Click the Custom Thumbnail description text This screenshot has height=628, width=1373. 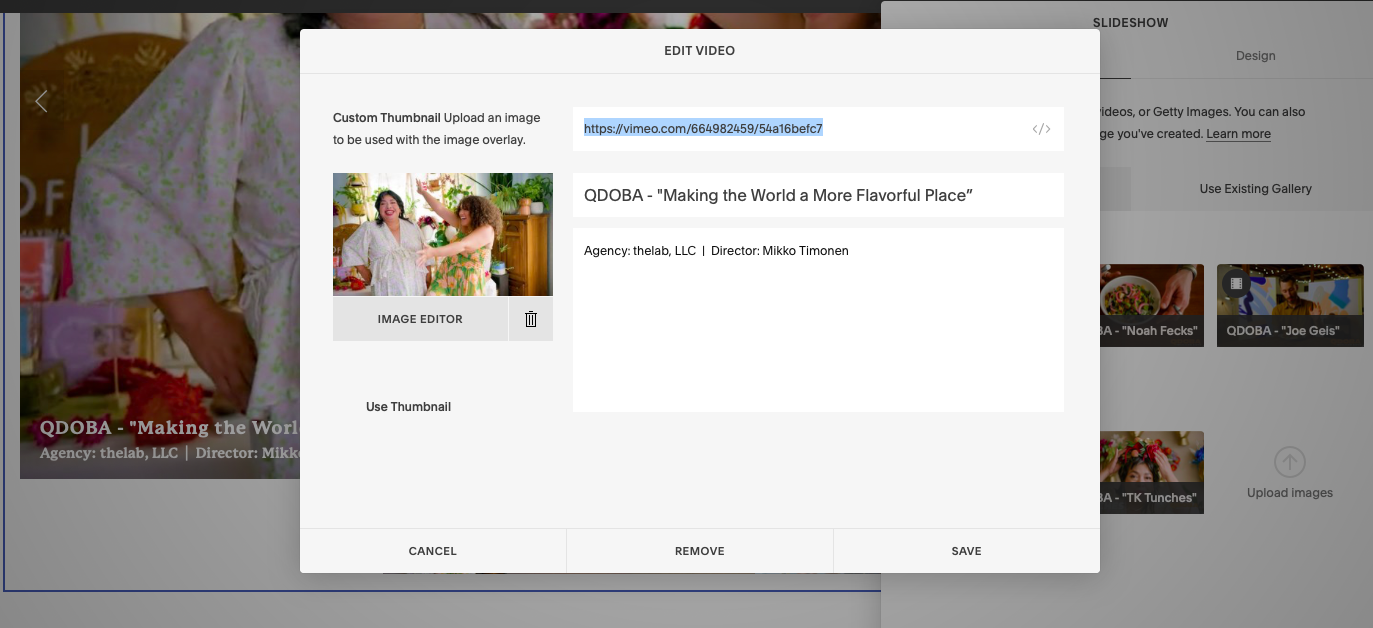pyautogui.click(x=436, y=129)
